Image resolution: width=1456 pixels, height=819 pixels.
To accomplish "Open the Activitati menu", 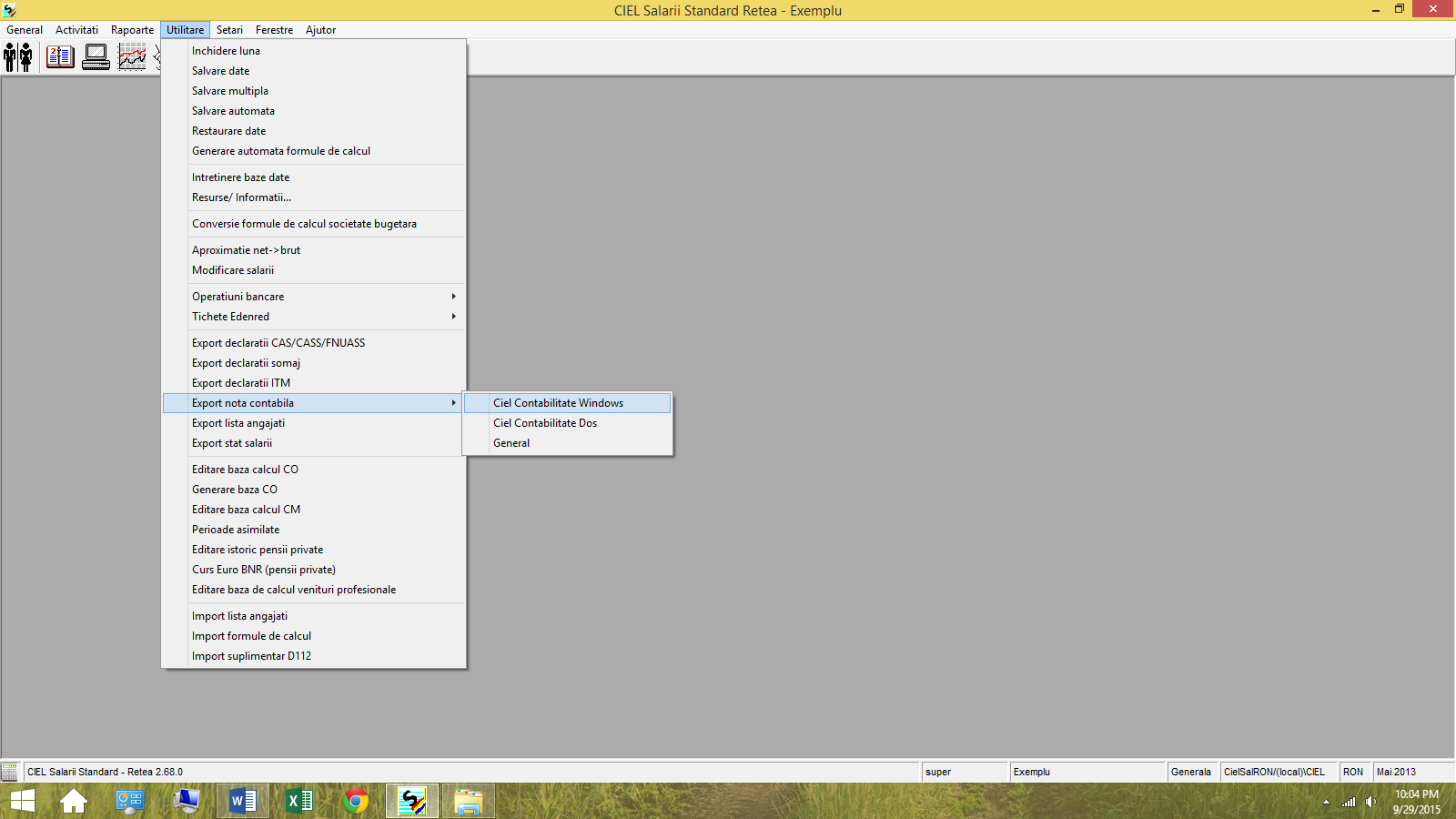I will click(76, 30).
